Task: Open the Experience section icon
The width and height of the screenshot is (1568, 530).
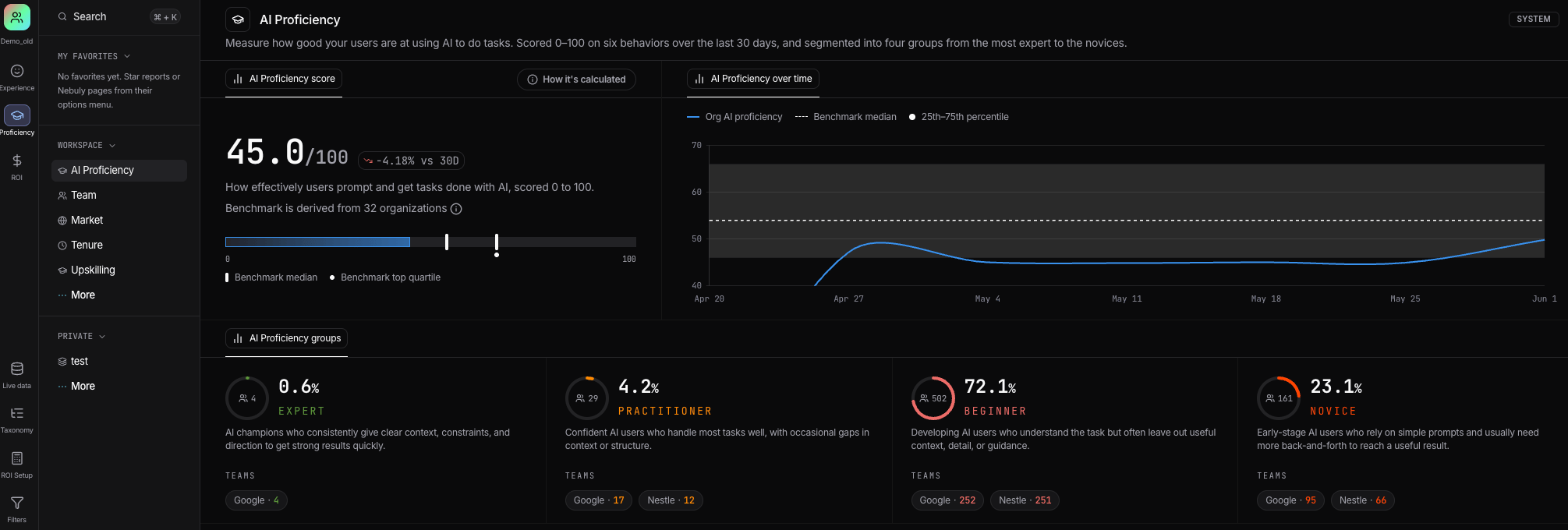Action: [17, 71]
